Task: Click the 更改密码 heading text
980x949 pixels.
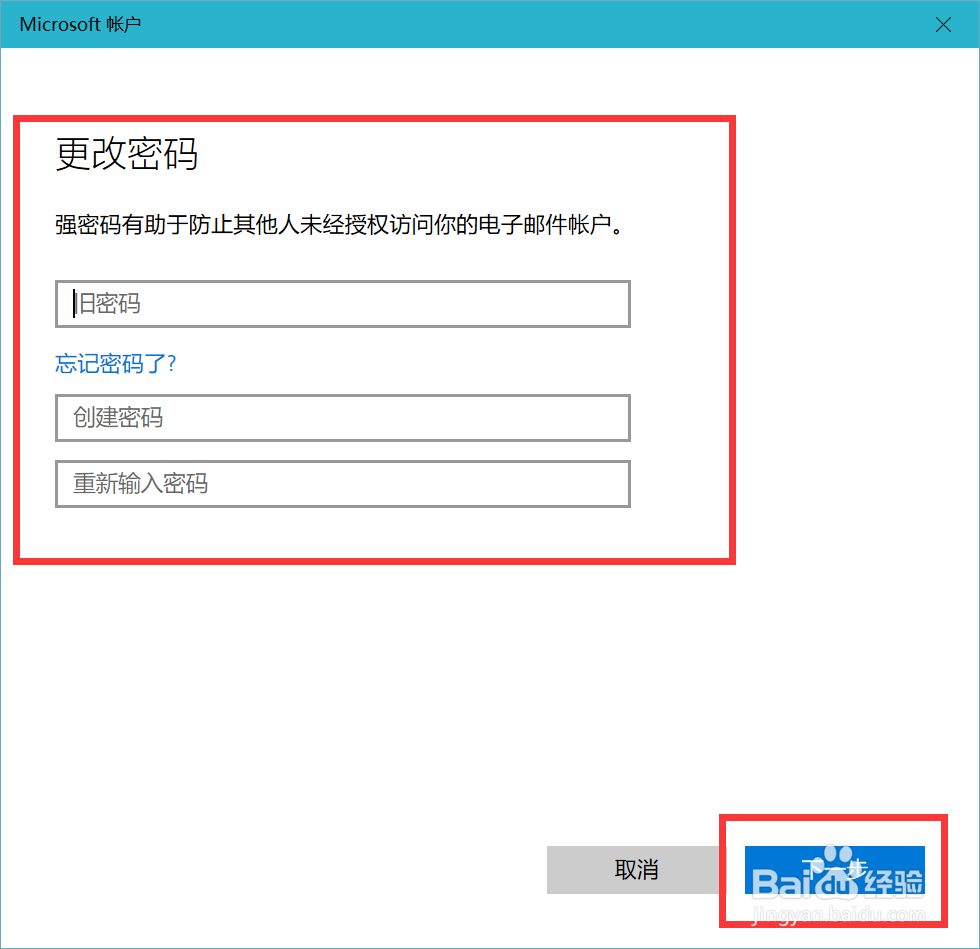Action: tap(127, 154)
